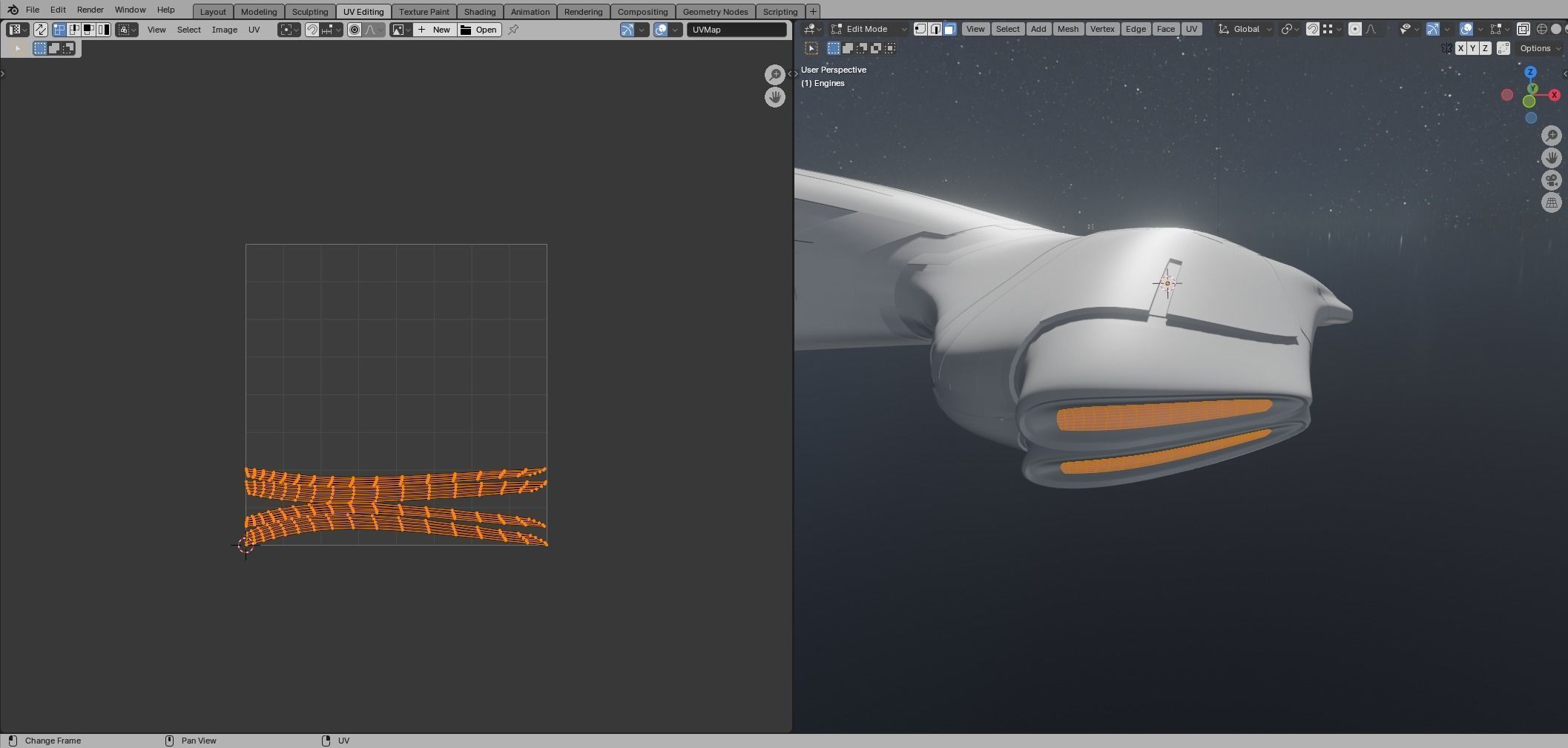This screenshot has width=1568, height=748.
Task: Pin the image in UV editor
Action: click(513, 30)
